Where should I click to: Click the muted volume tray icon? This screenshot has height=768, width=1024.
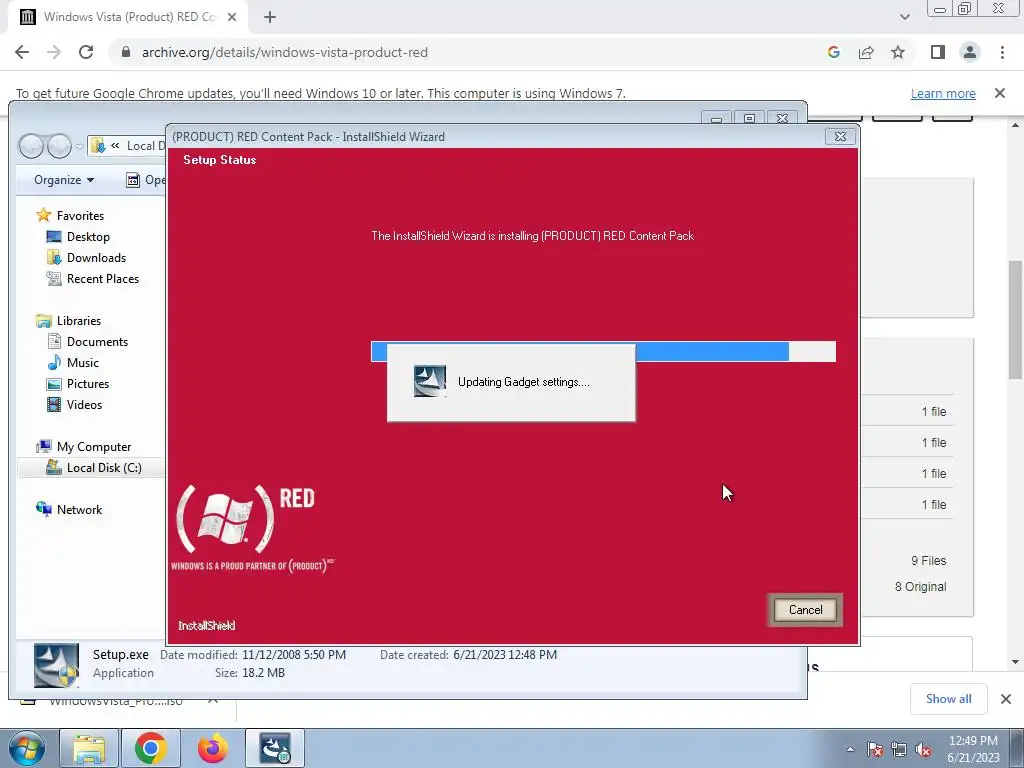pos(923,749)
